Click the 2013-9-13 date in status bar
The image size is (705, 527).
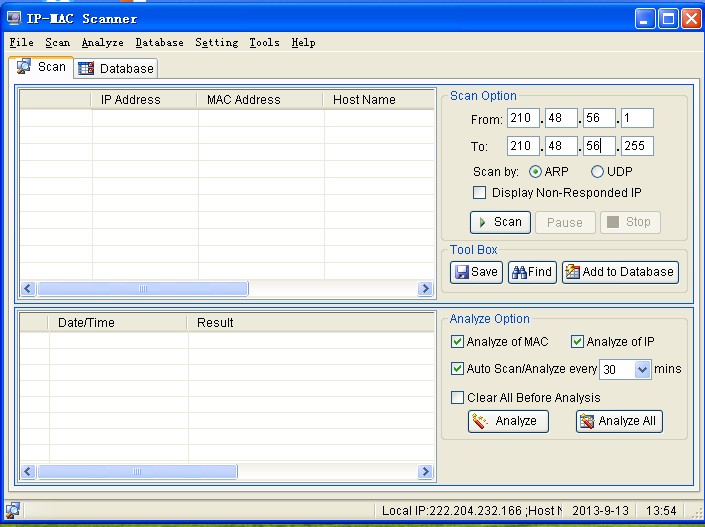click(600, 511)
